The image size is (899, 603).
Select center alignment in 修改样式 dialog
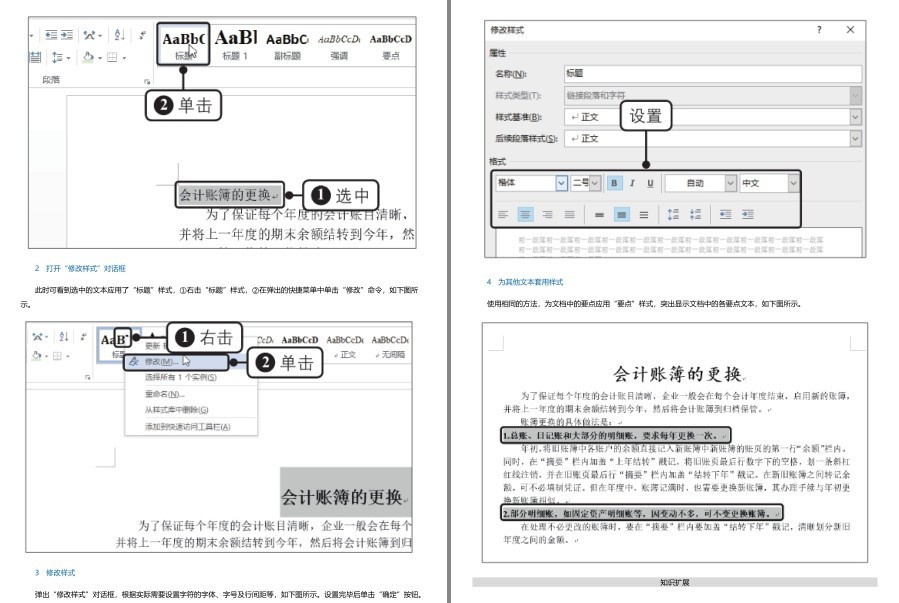pos(525,214)
